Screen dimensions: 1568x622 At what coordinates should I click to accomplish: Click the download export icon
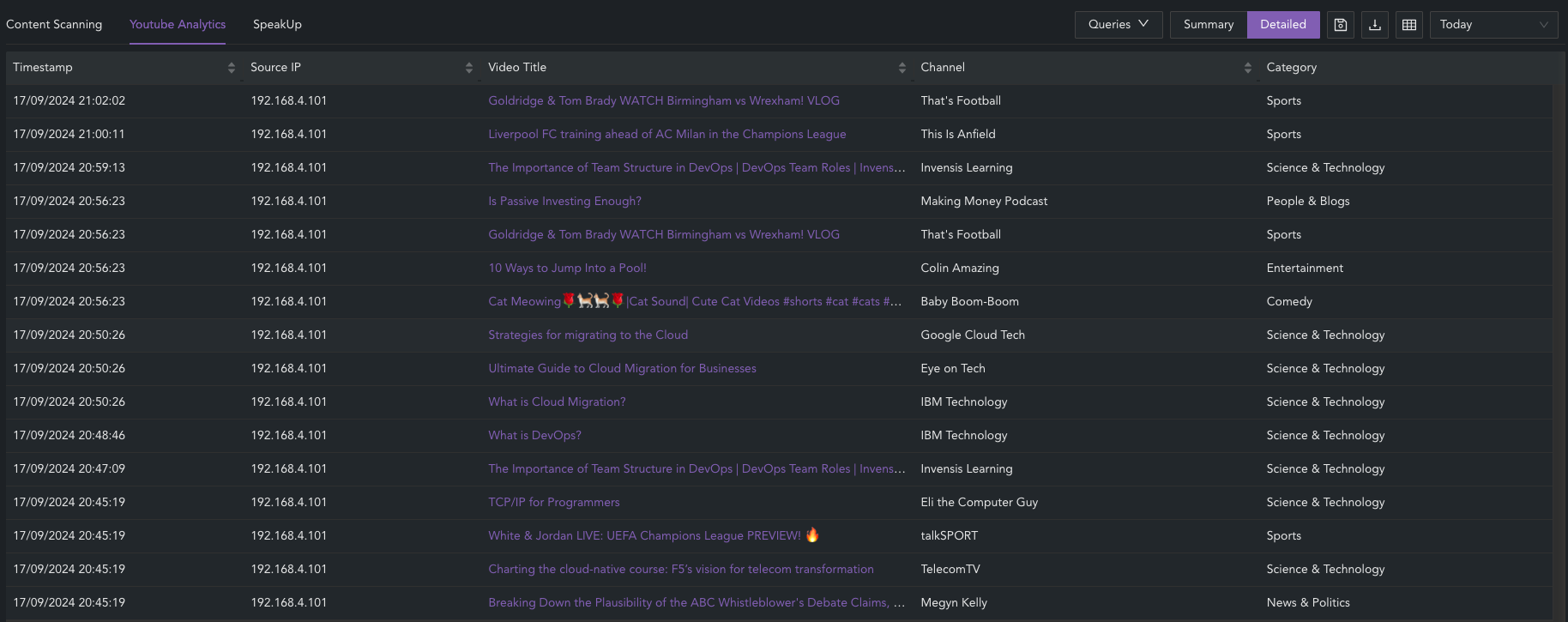[x=1375, y=25]
